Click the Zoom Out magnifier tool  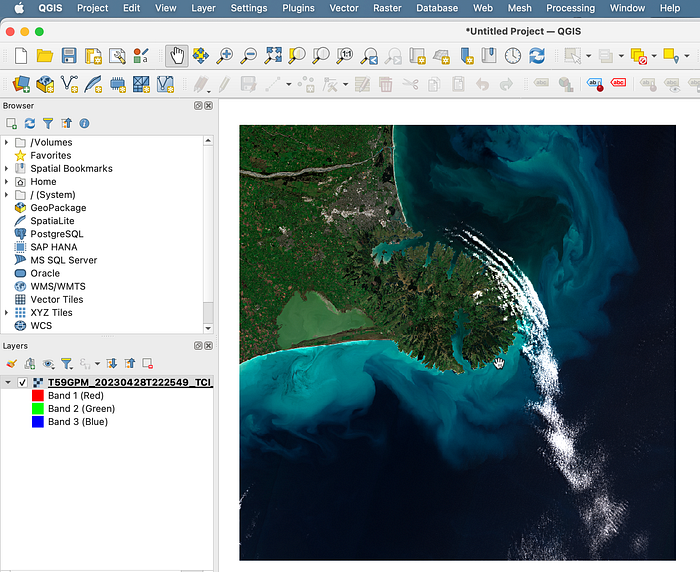point(249,55)
